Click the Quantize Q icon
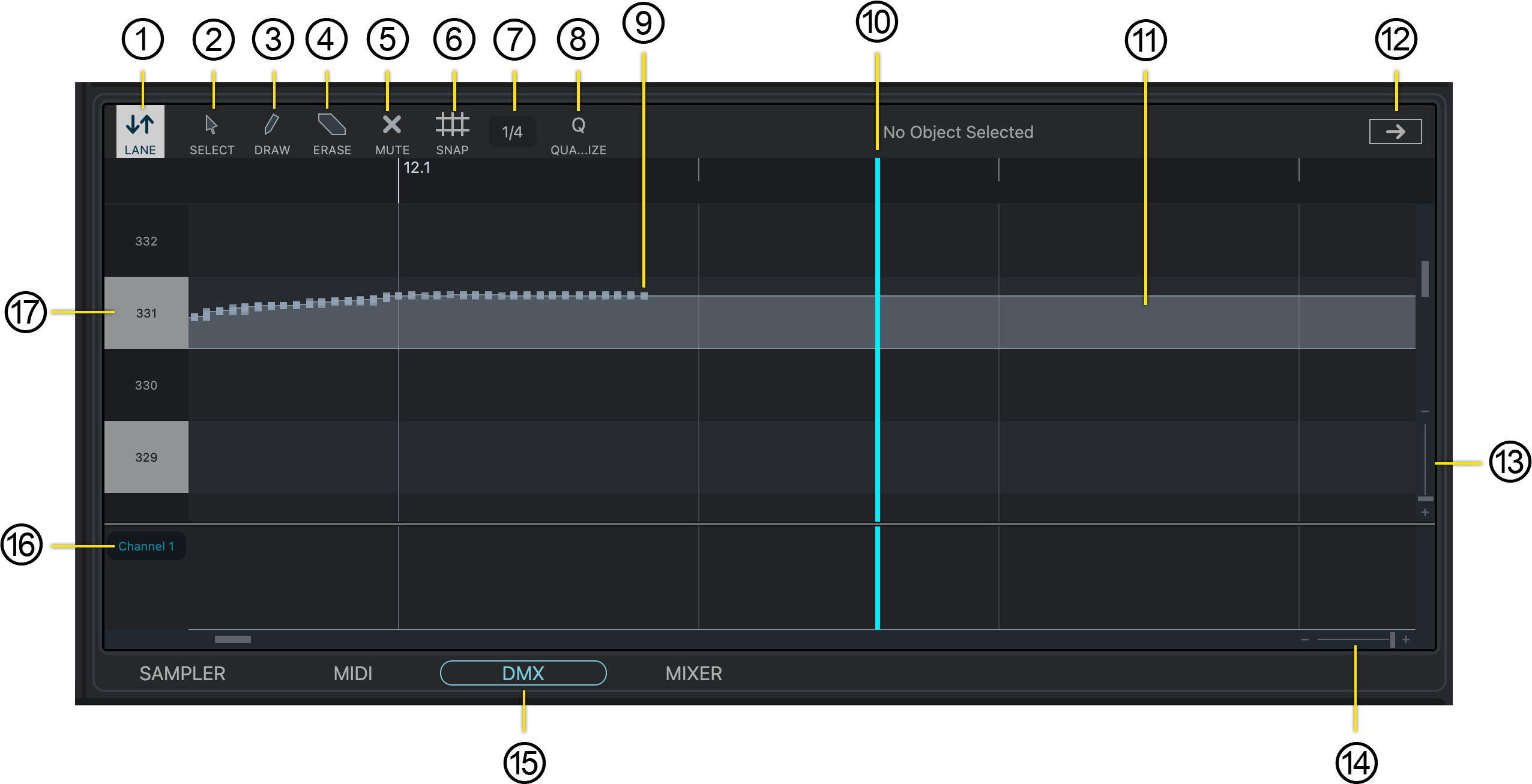 pyautogui.click(x=578, y=126)
